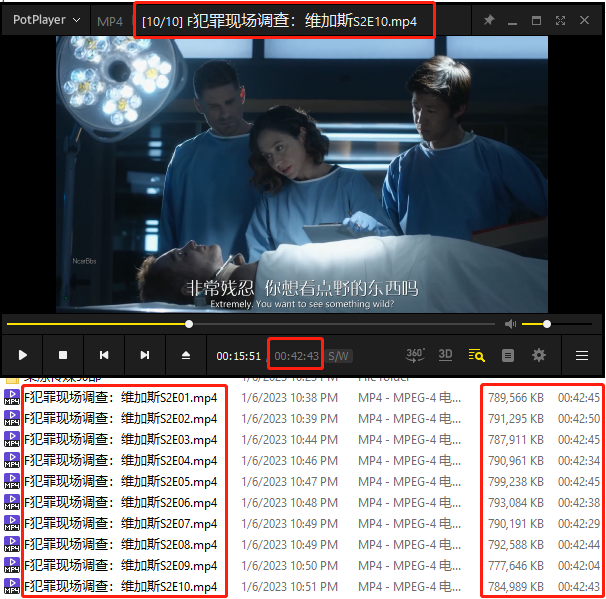Click the MP4 file icon of S2E03
This screenshot has width=606, height=599.
12,439
